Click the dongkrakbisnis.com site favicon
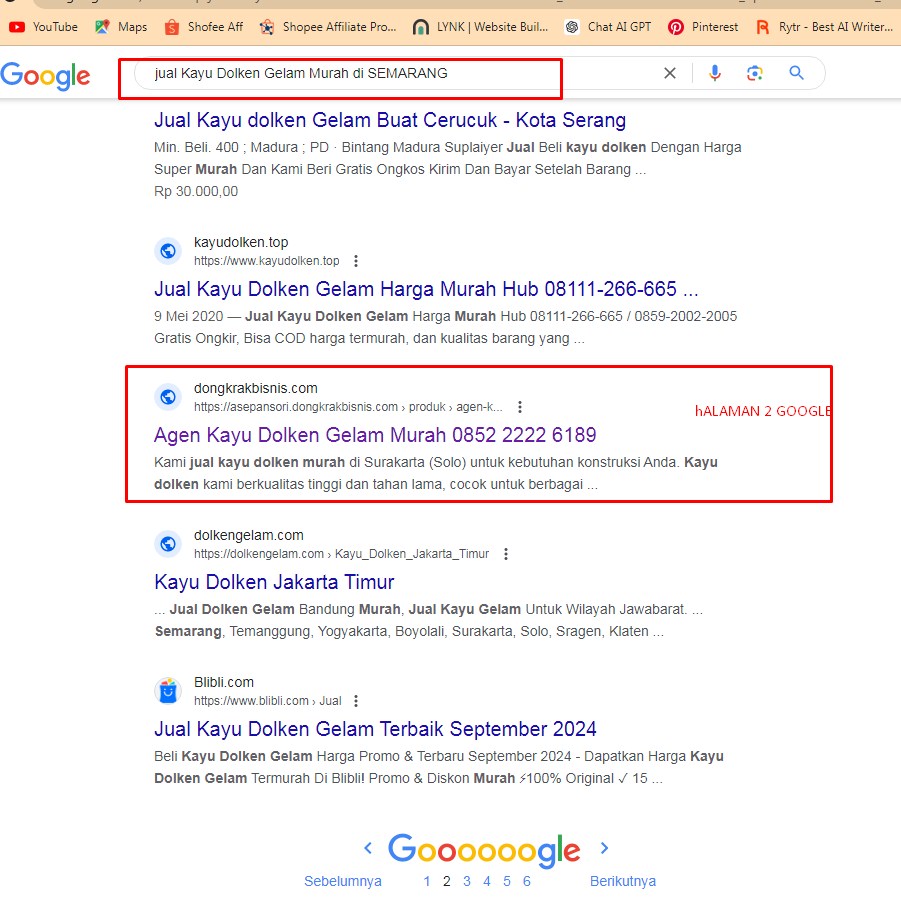901x923 pixels. [168, 397]
